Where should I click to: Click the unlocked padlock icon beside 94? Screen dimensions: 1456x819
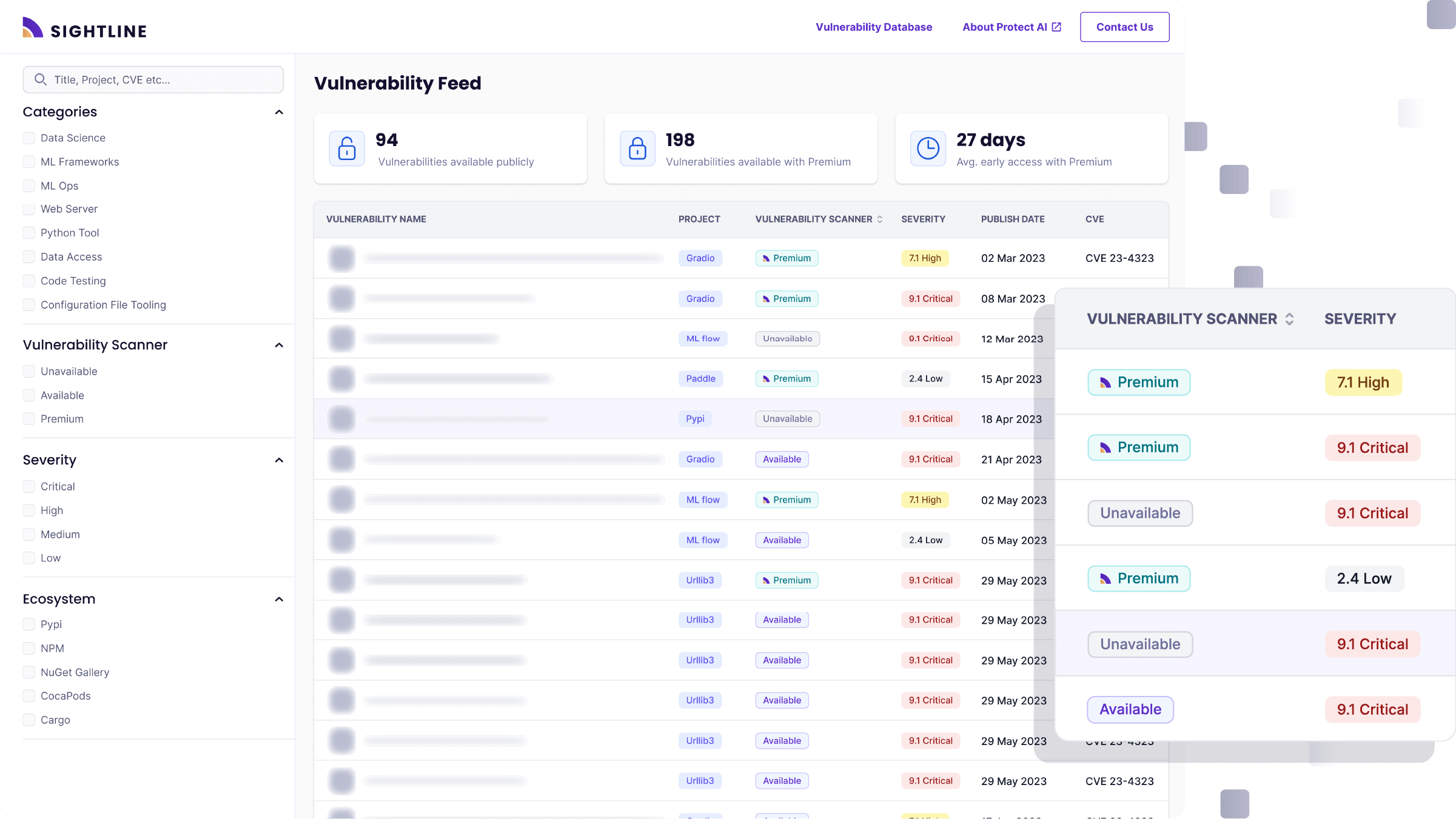[347, 149]
